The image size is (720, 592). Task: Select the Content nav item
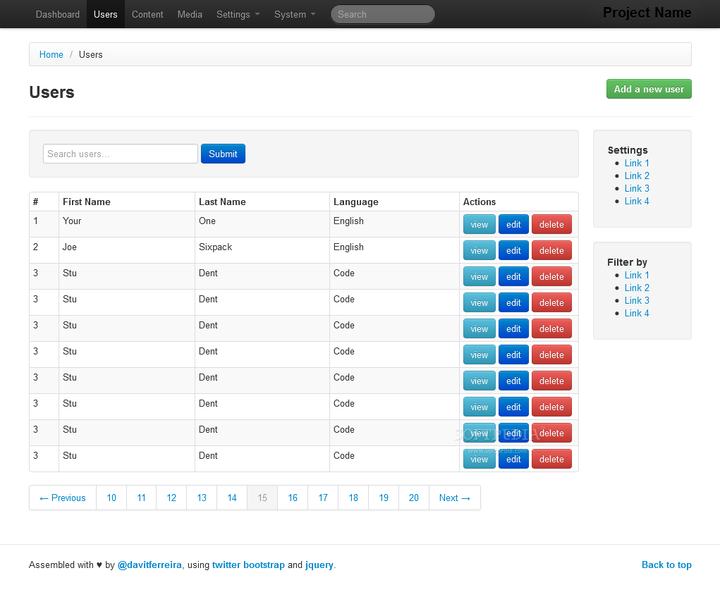coord(147,15)
